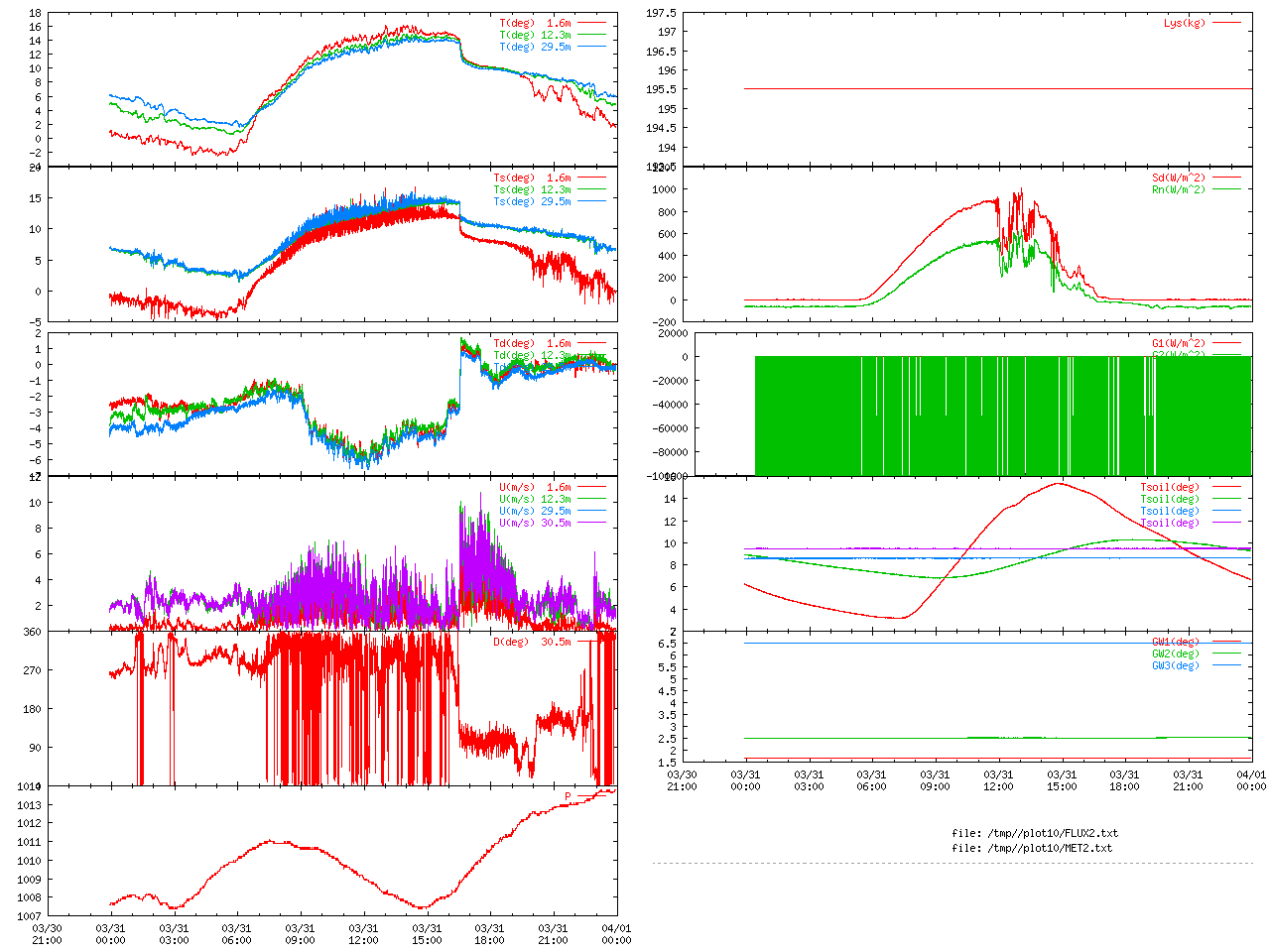Click the purple U(m/s) 30.5m legend label
Screen dimensions: 1270x952
tap(536, 524)
